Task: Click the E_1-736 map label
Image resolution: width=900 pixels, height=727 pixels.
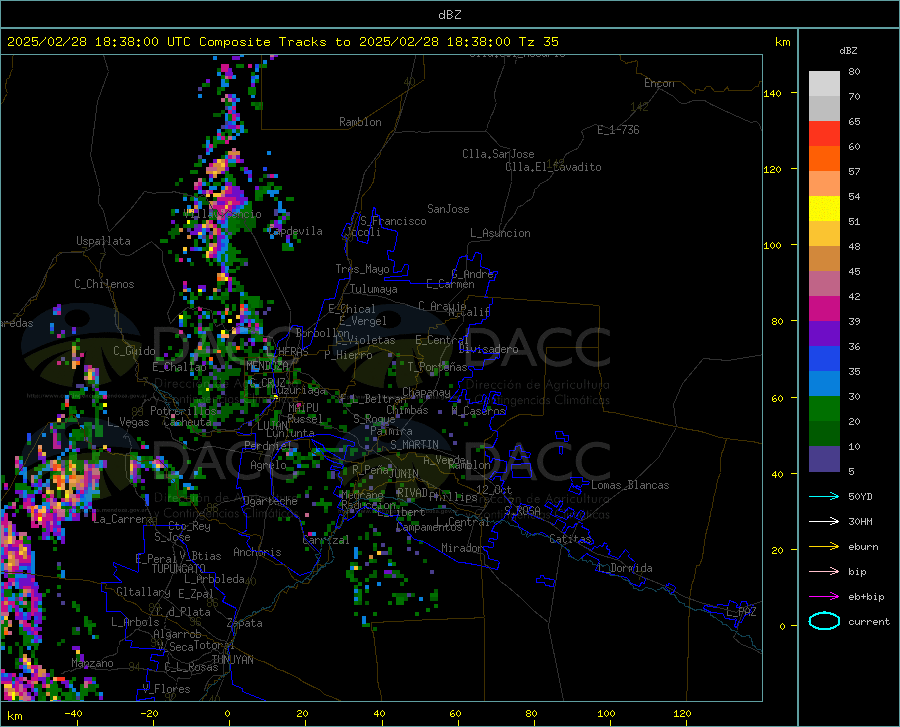Action: coord(618,130)
